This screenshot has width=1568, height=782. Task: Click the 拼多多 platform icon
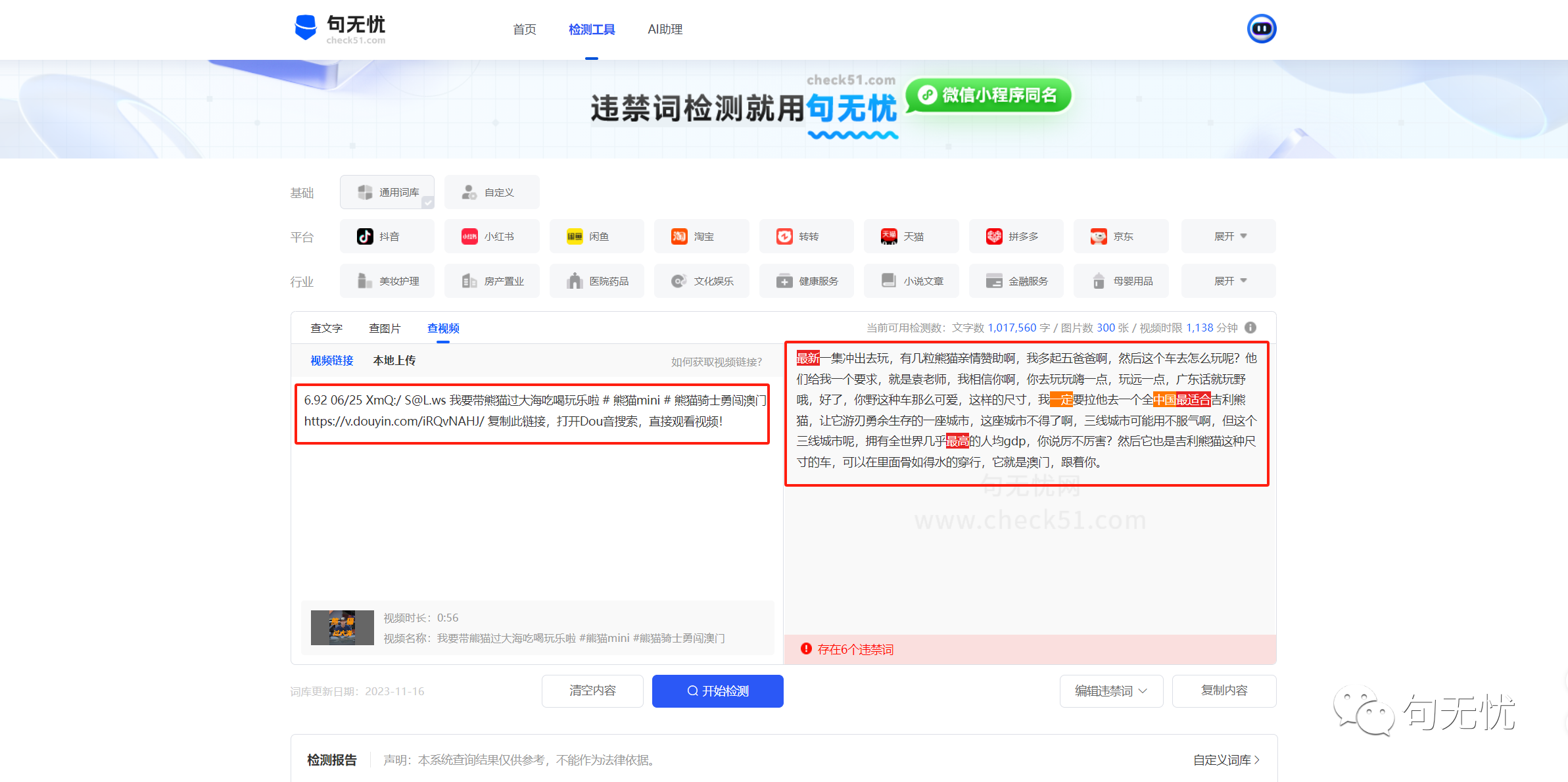point(994,237)
